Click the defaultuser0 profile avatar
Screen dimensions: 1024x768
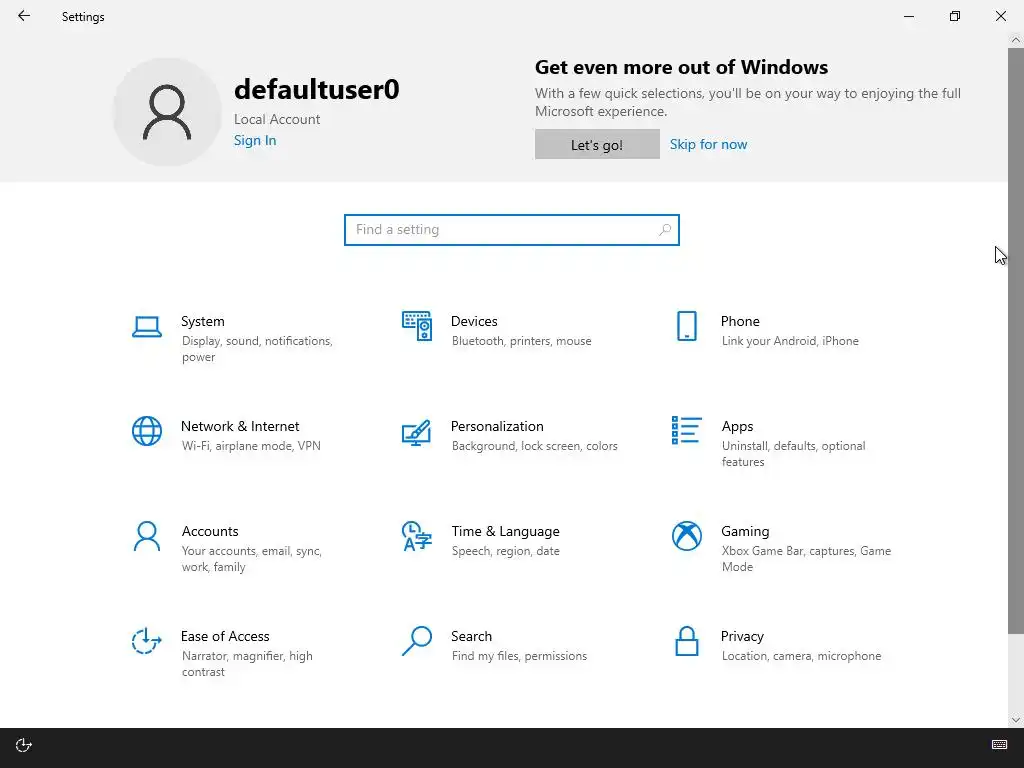167,112
